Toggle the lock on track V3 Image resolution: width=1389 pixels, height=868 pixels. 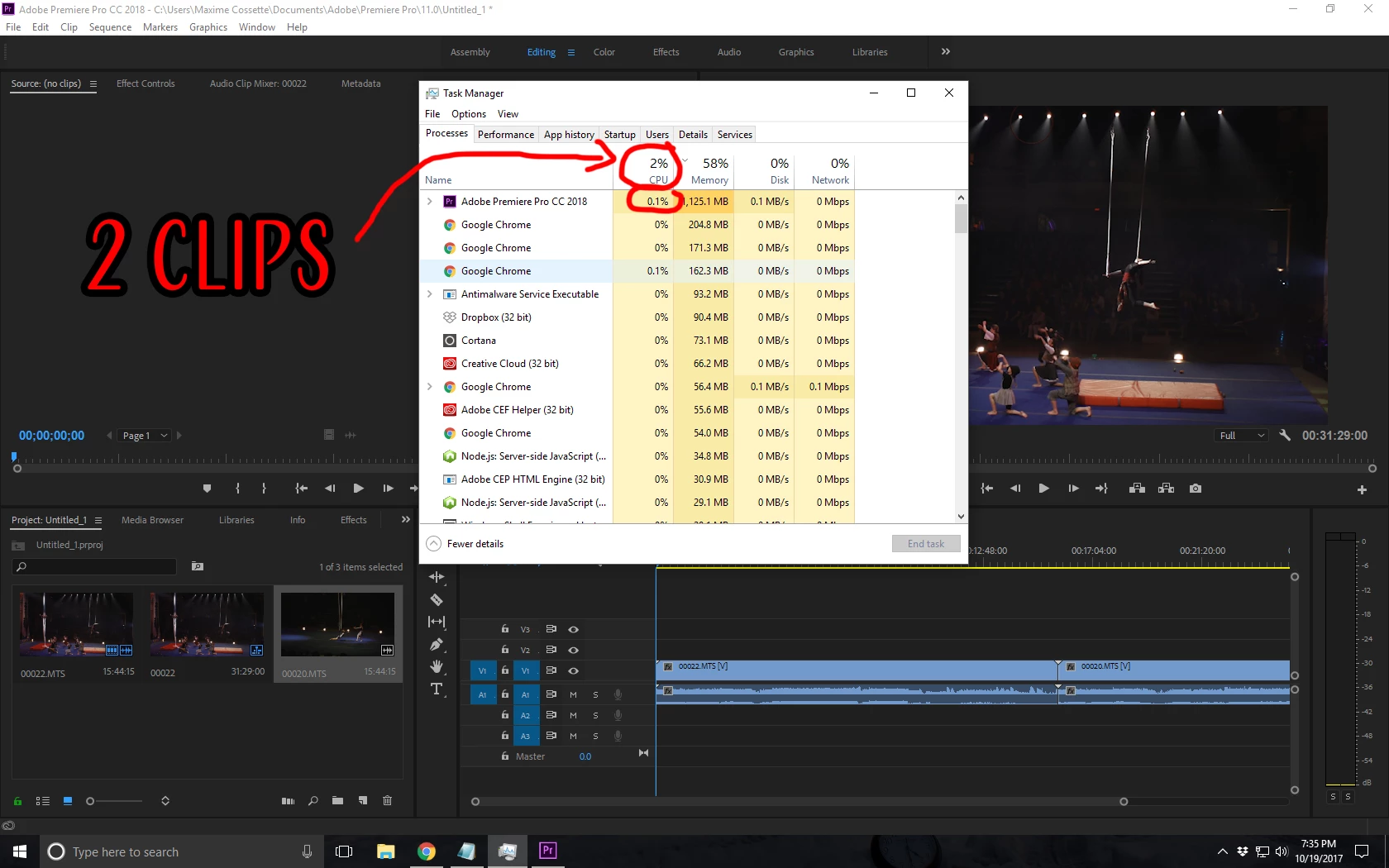504,629
